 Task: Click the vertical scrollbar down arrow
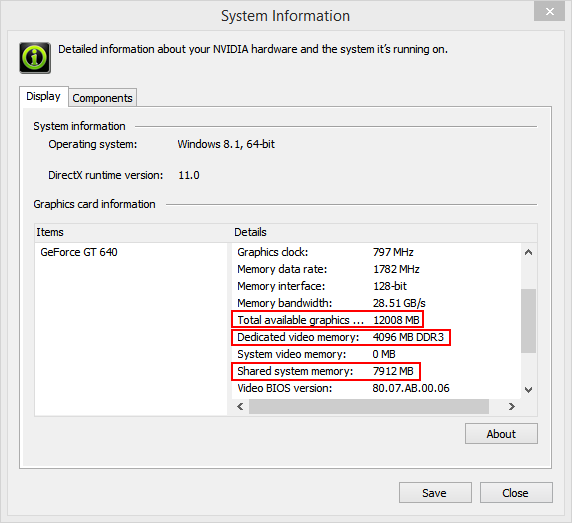tap(528, 390)
